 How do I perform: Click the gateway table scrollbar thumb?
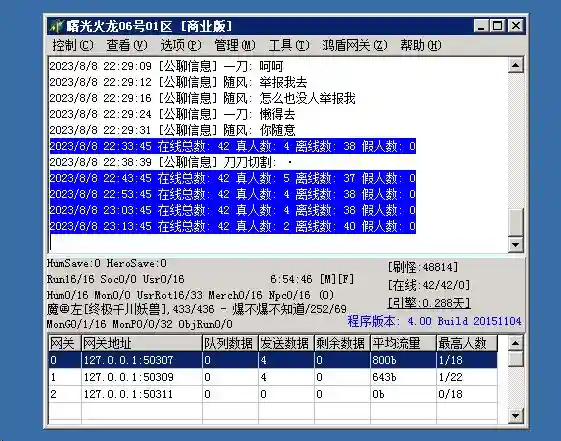coord(516,359)
